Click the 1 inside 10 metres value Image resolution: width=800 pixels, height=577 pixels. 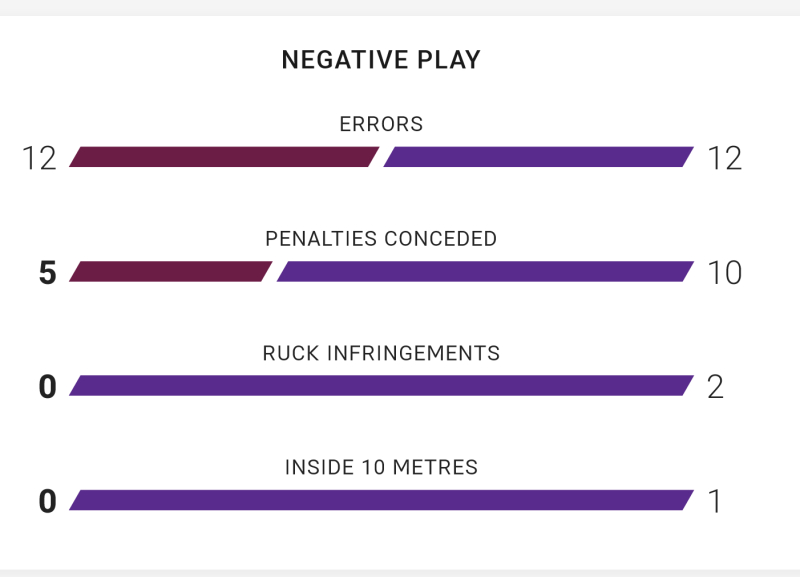715,501
